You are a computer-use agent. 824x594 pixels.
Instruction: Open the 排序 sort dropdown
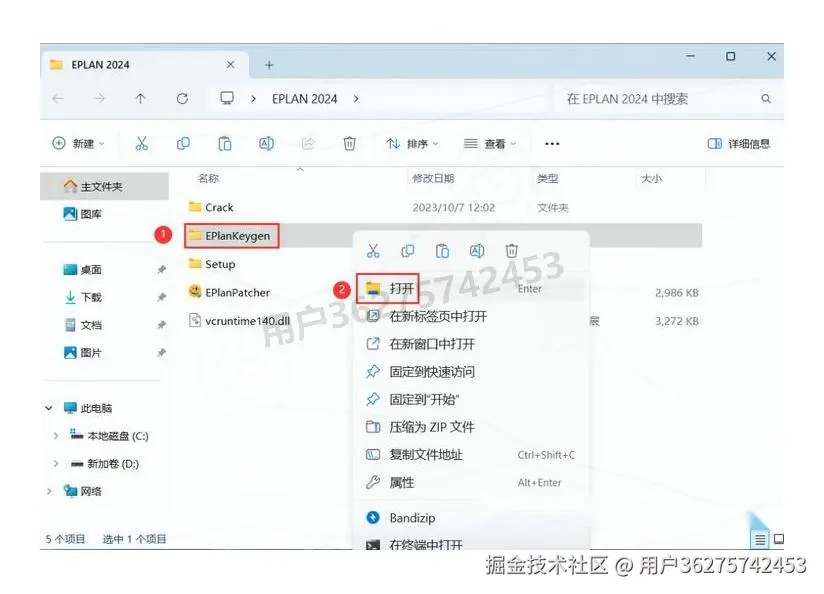(413, 144)
